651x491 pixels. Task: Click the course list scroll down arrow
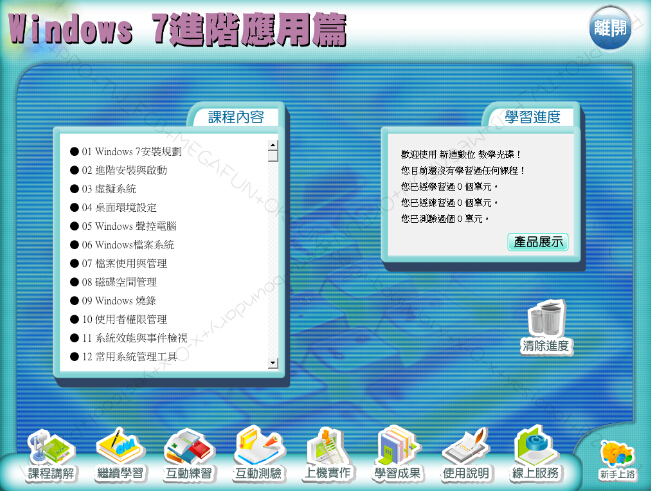(272, 361)
